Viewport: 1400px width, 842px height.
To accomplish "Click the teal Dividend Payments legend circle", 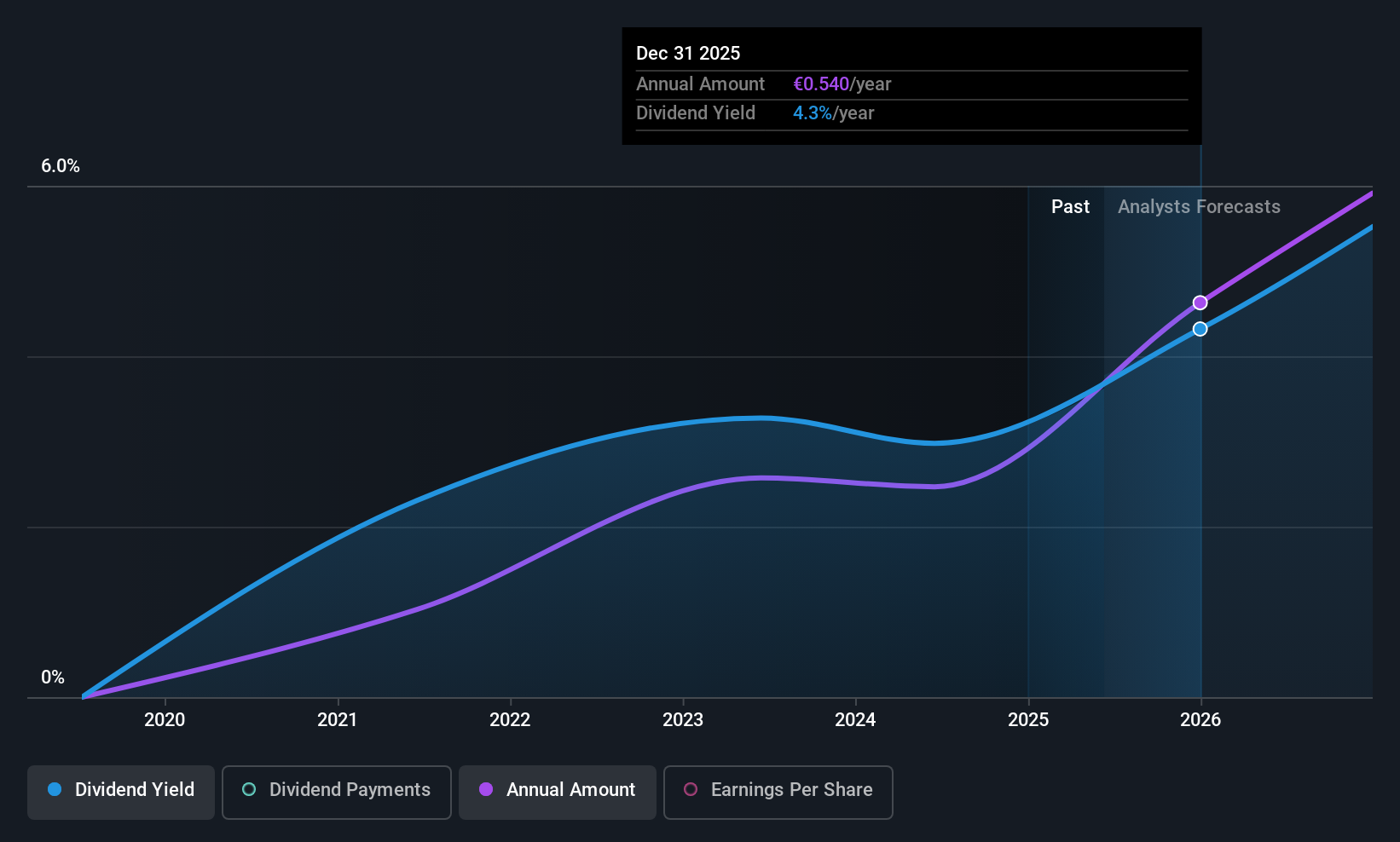I will (249, 789).
